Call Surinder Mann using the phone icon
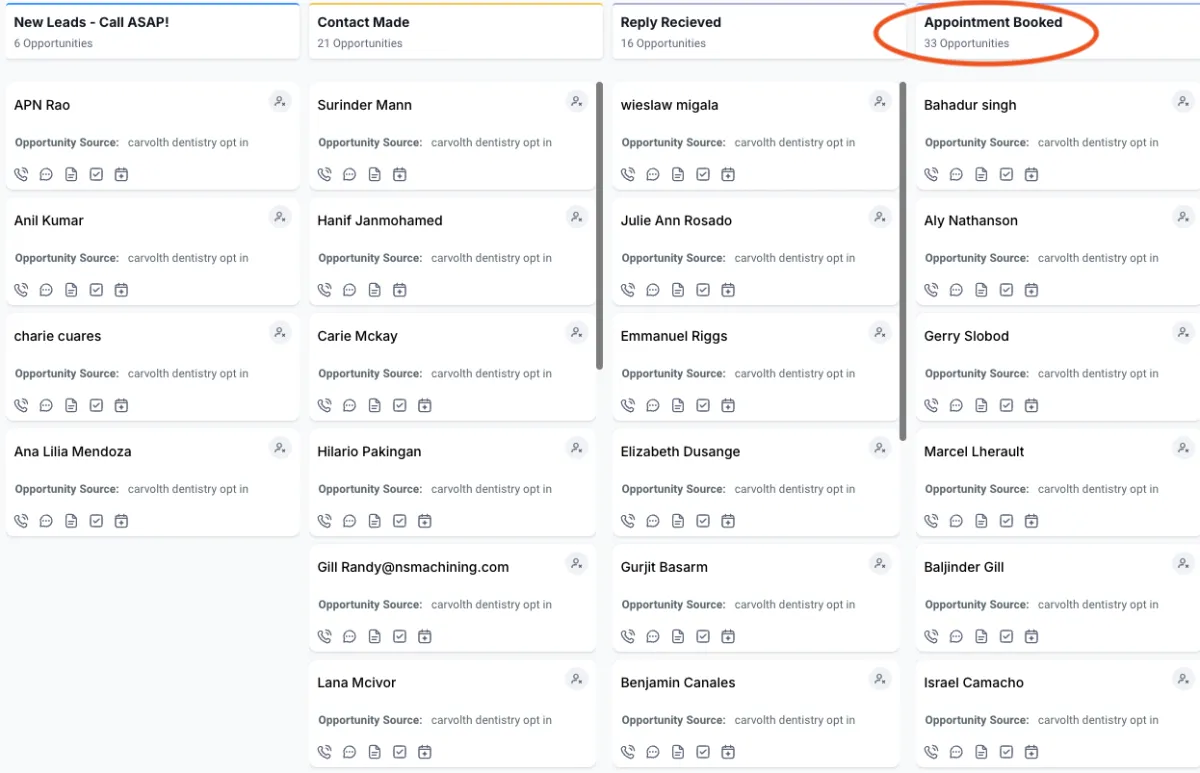Screen dimensions: 1200x773 [x=324, y=174]
